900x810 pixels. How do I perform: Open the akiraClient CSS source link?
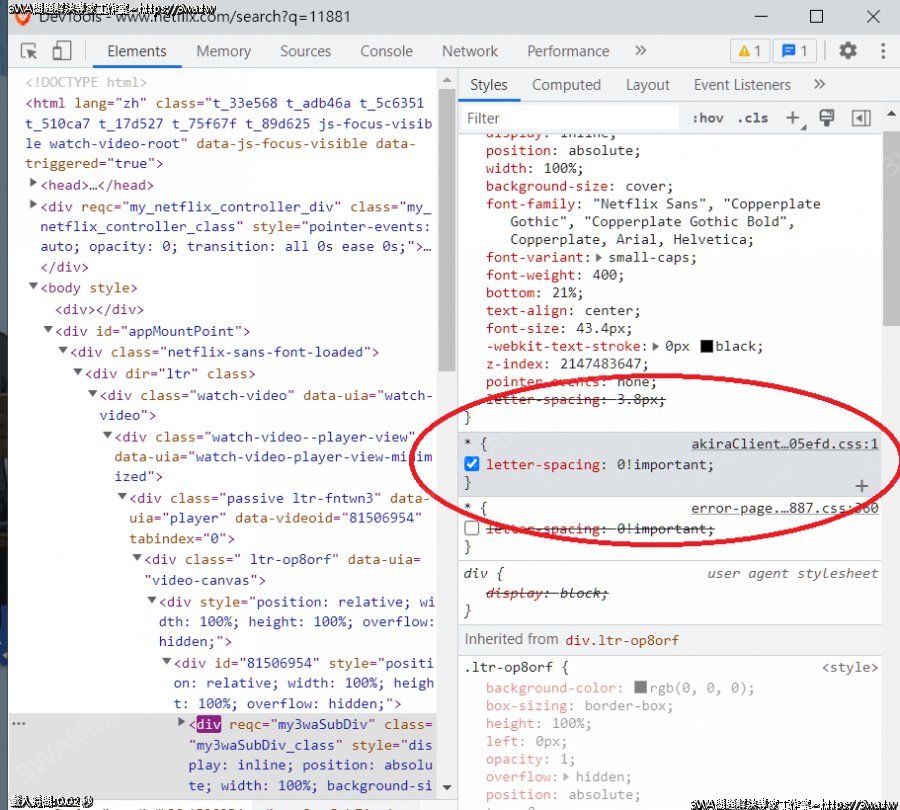[783, 444]
